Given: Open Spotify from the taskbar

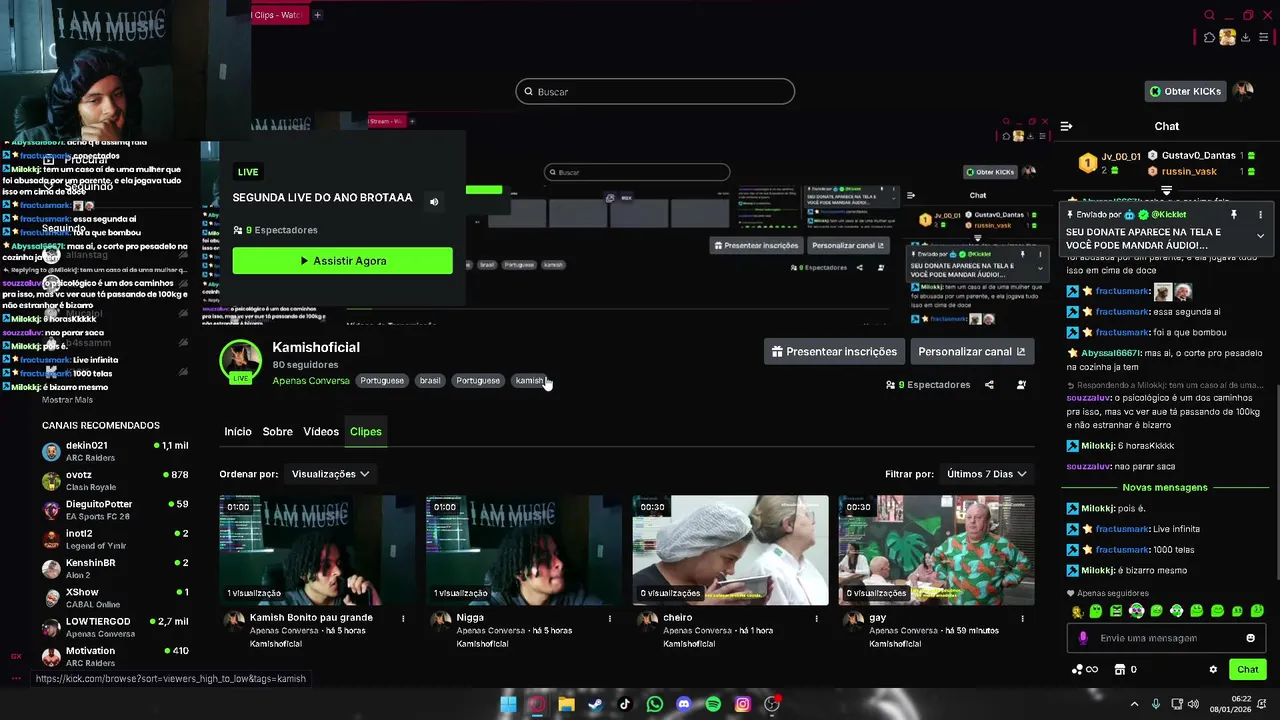Looking at the screenshot, I should 713,704.
